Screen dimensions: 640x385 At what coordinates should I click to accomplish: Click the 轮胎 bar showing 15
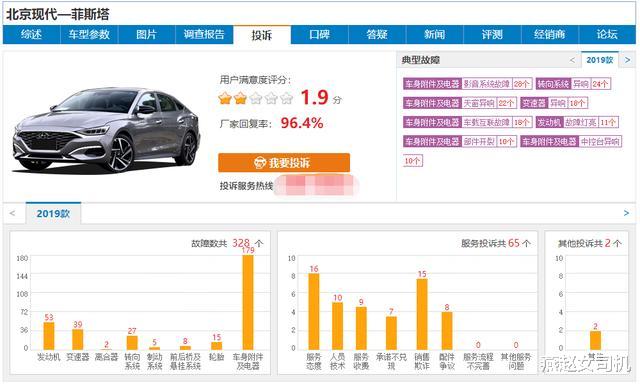click(x=216, y=346)
